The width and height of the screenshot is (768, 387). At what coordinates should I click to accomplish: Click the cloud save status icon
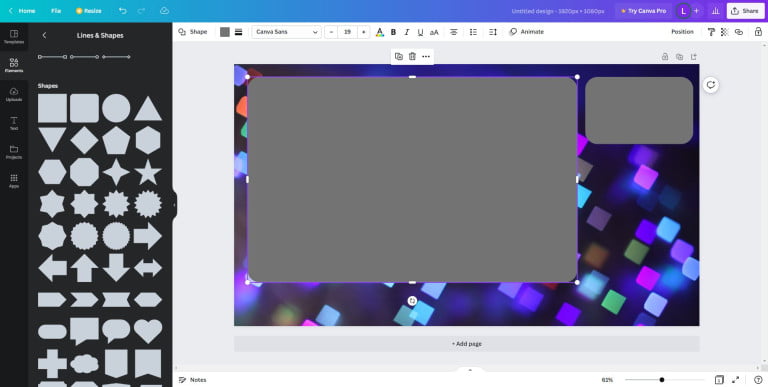click(x=165, y=11)
